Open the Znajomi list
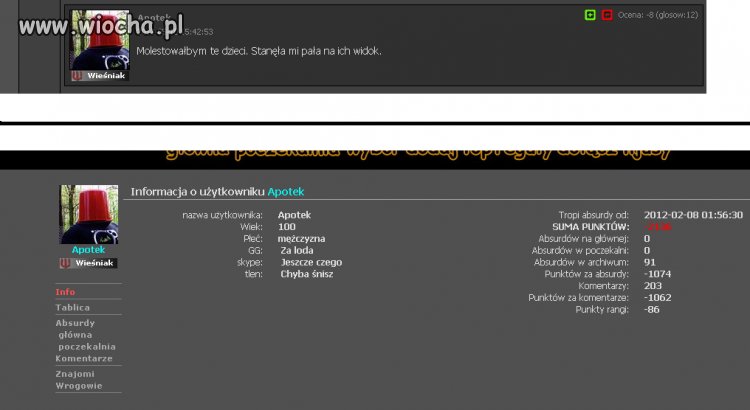750x410 pixels. coord(75,374)
